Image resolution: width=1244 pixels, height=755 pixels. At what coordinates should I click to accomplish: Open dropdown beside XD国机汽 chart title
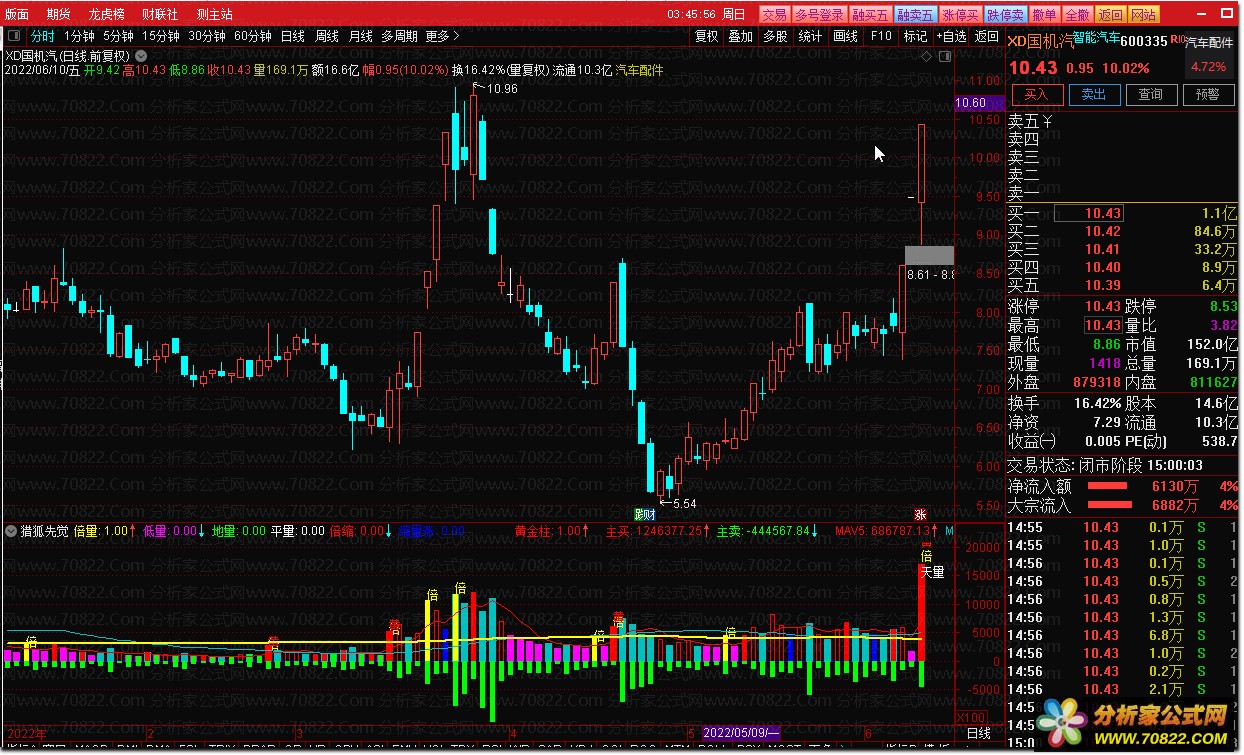[141, 56]
